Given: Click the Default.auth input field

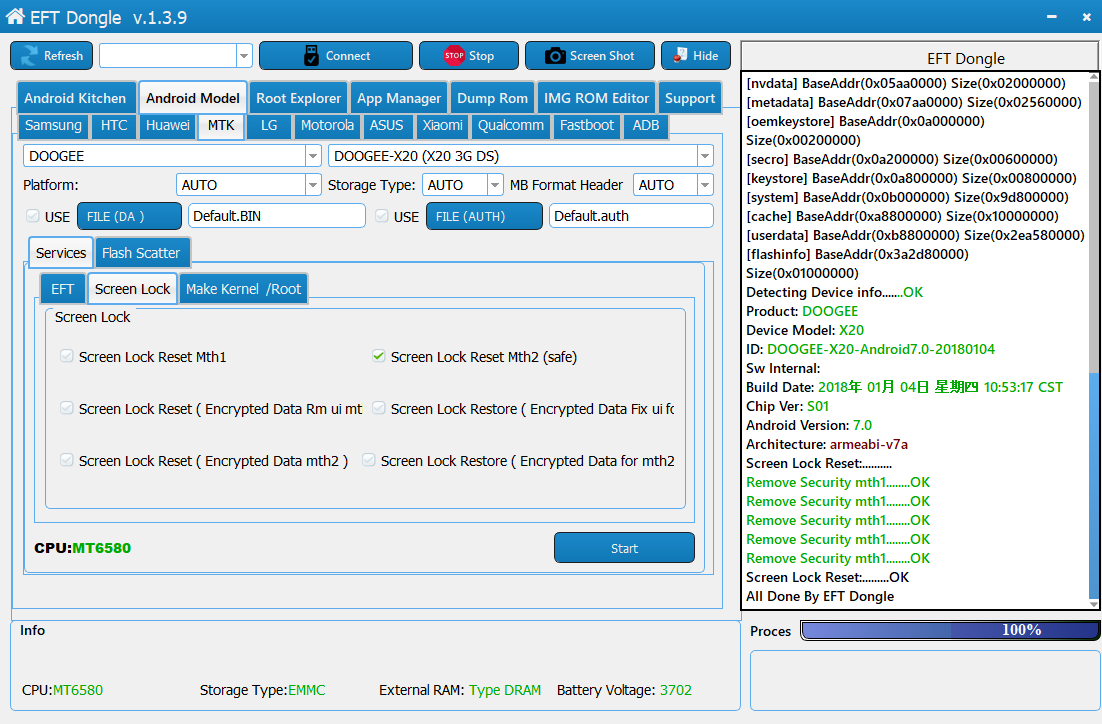Looking at the screenshot, I should click(x=631, y=216).
